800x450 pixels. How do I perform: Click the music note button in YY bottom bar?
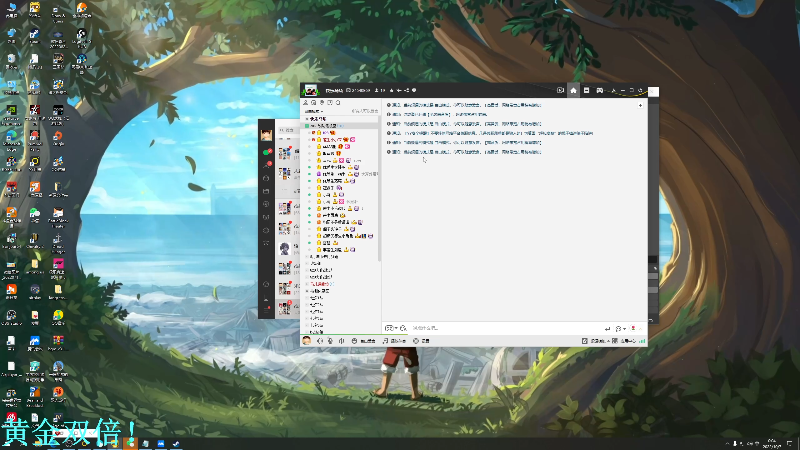394,341
